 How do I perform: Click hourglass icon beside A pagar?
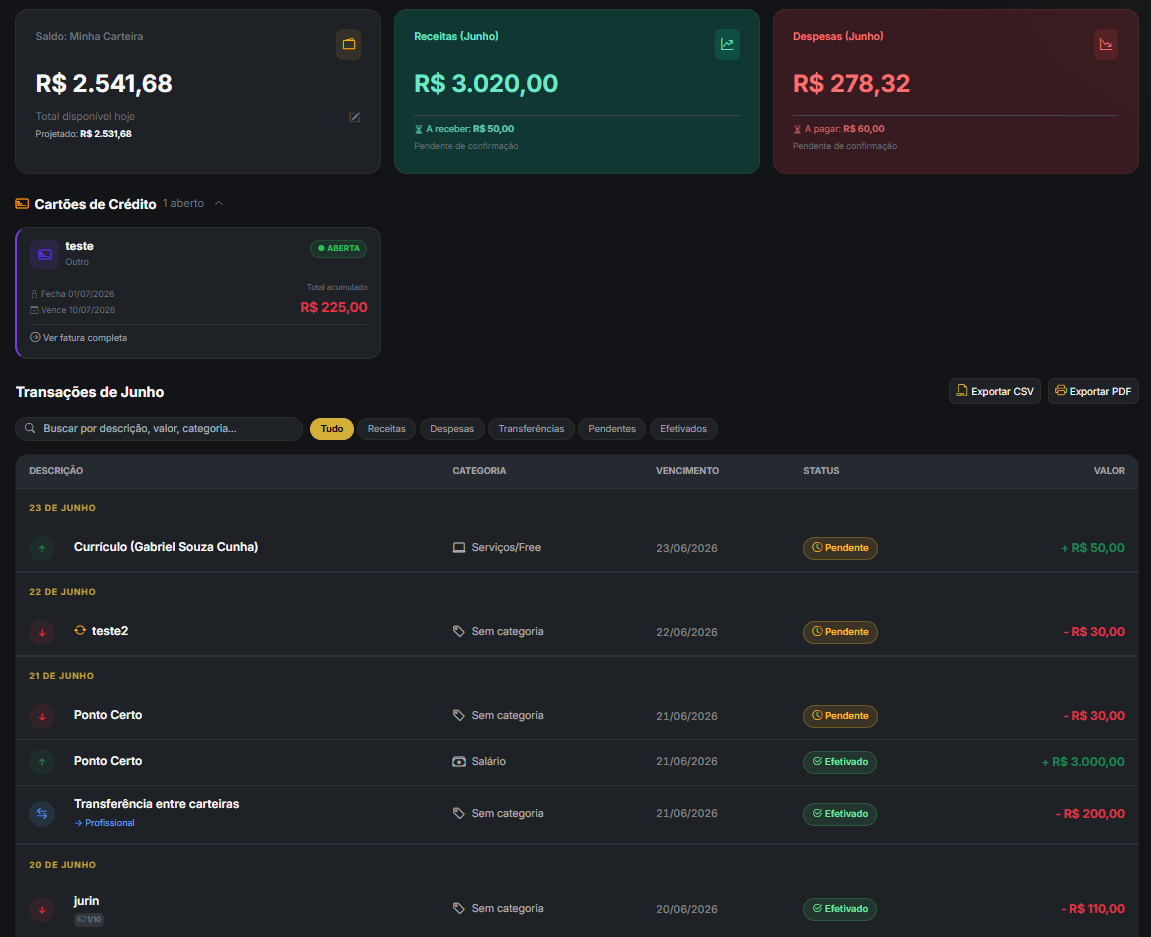coord(797,129)
